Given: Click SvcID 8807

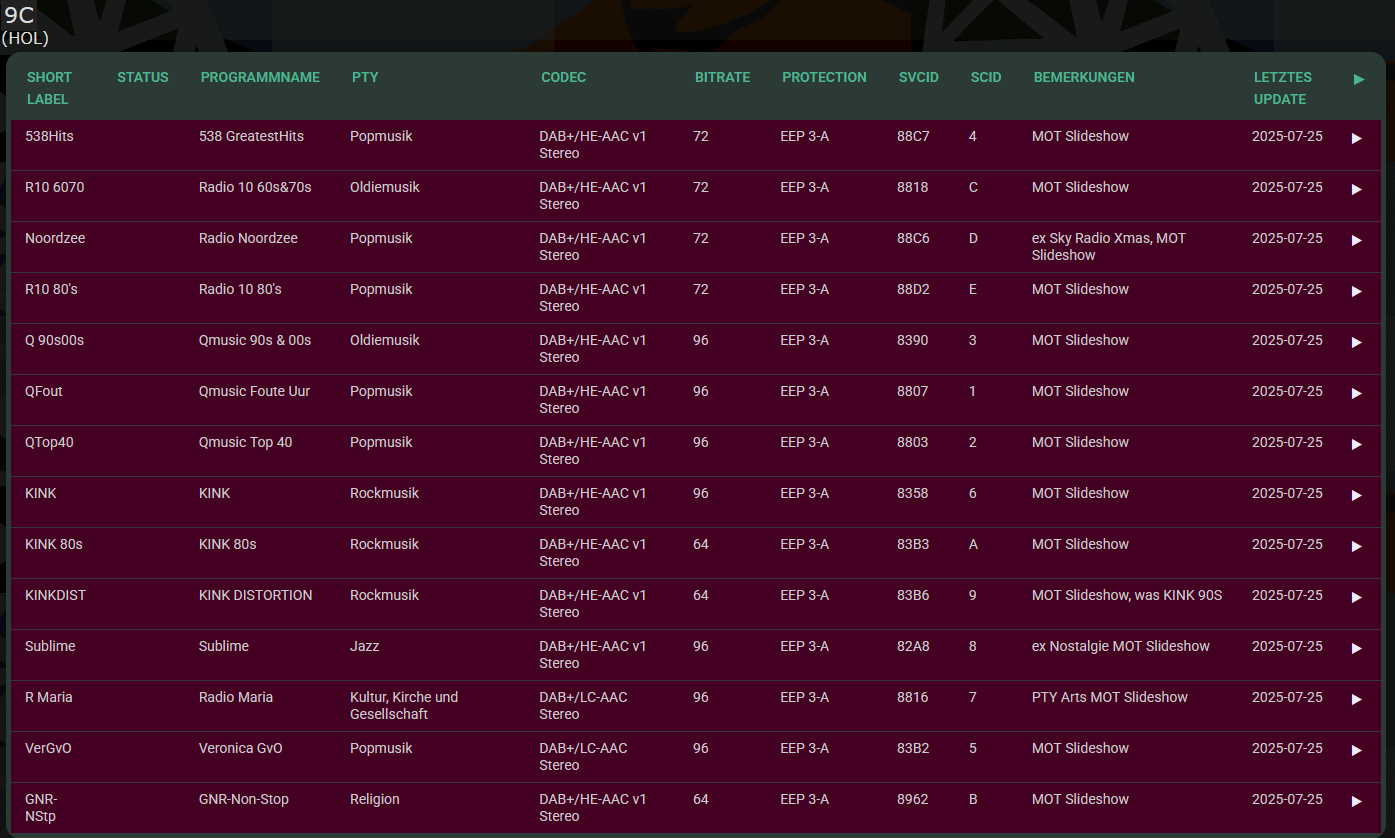Looking at the screenshot, I should click(x=912, y=391).
